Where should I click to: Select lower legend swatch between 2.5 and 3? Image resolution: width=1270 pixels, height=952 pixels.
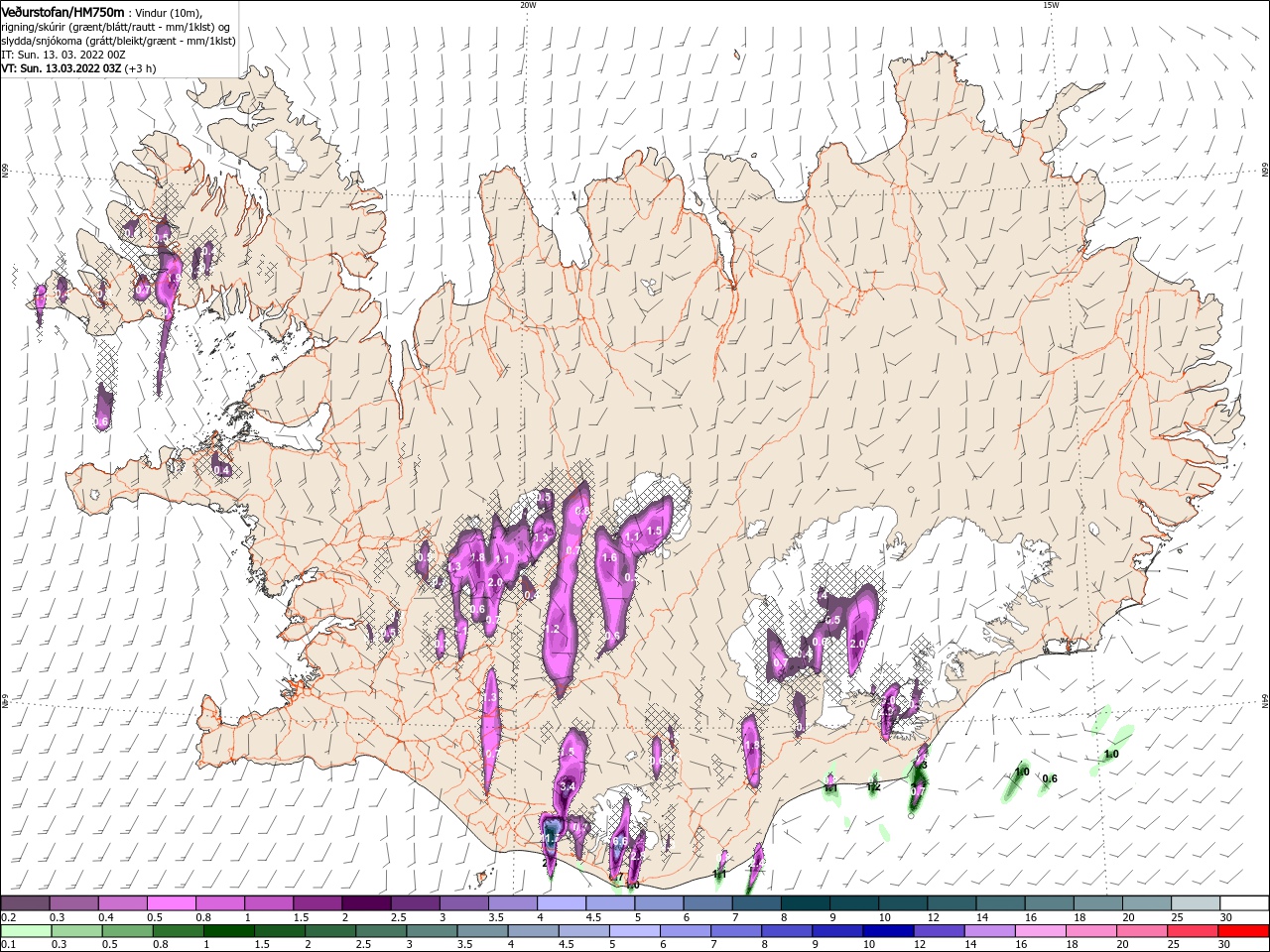coord(382,931)
